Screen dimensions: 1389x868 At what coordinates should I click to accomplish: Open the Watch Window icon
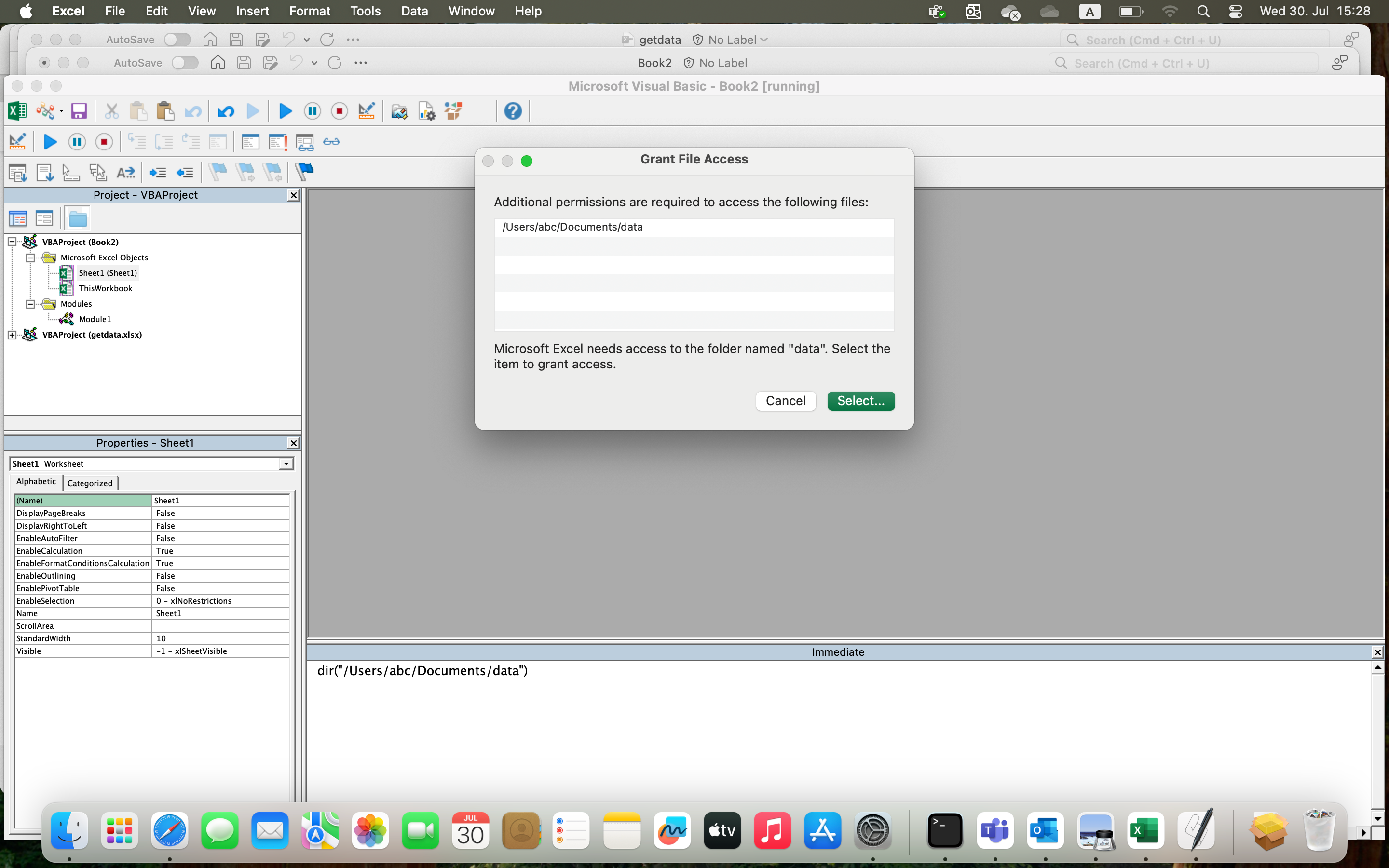305,142
